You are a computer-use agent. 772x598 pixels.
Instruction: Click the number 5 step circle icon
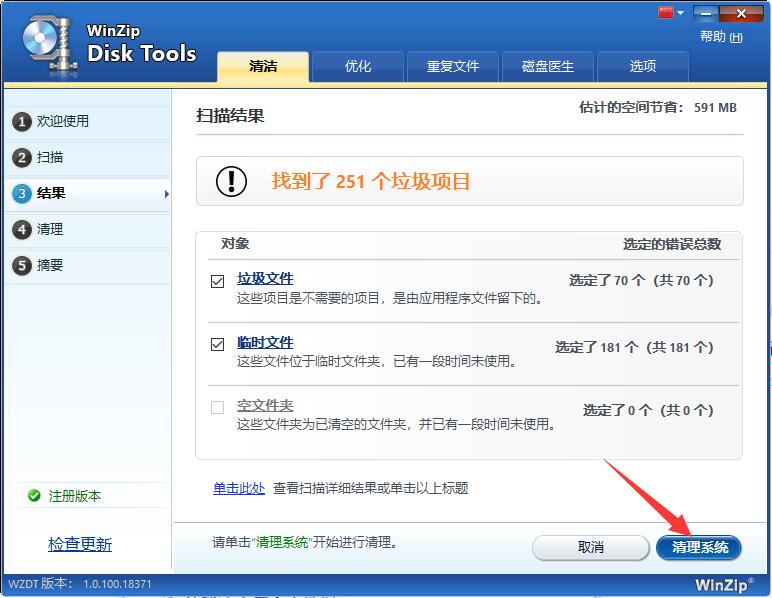point(22,266)
